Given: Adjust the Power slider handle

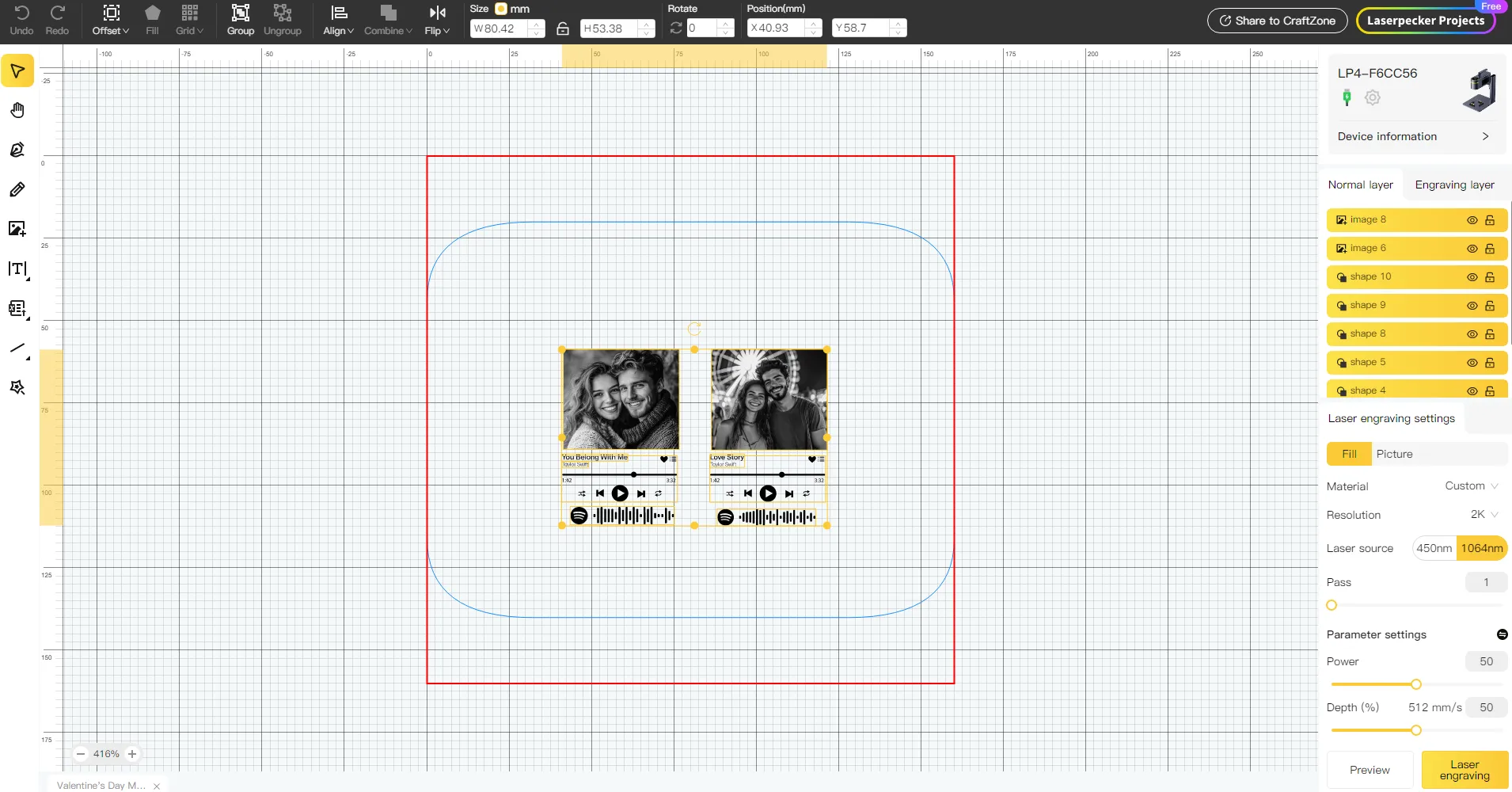Looking at the screenshot, I should pyautogui.click(x=1416, y=684).
